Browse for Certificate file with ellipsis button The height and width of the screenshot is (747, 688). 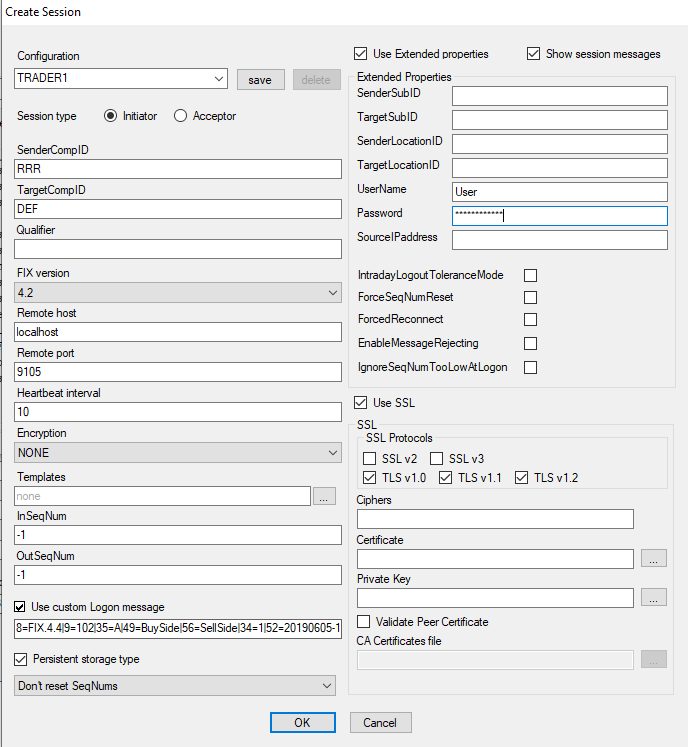(653, 558)
